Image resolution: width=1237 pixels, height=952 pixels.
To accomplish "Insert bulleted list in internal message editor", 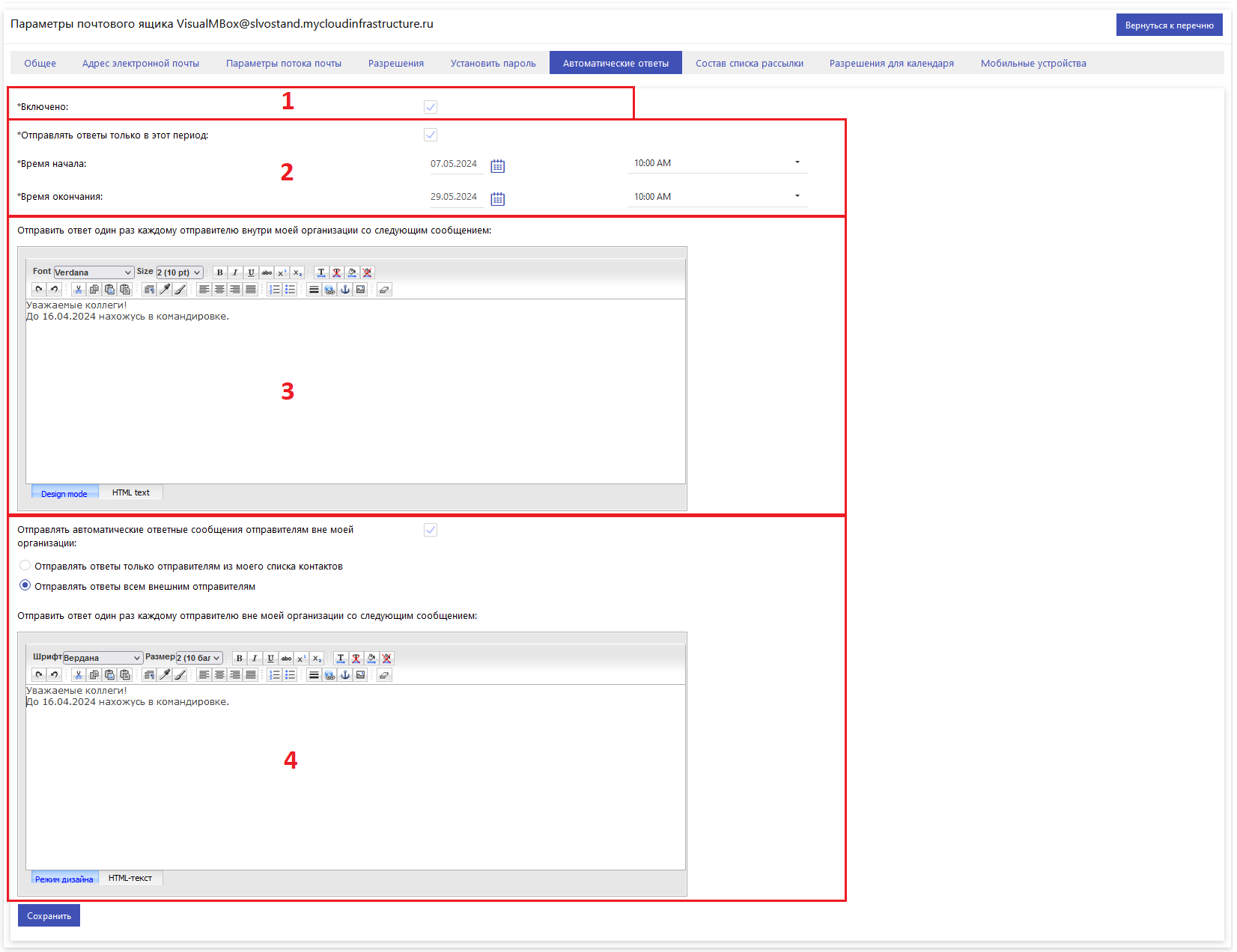I will [290, 290].
